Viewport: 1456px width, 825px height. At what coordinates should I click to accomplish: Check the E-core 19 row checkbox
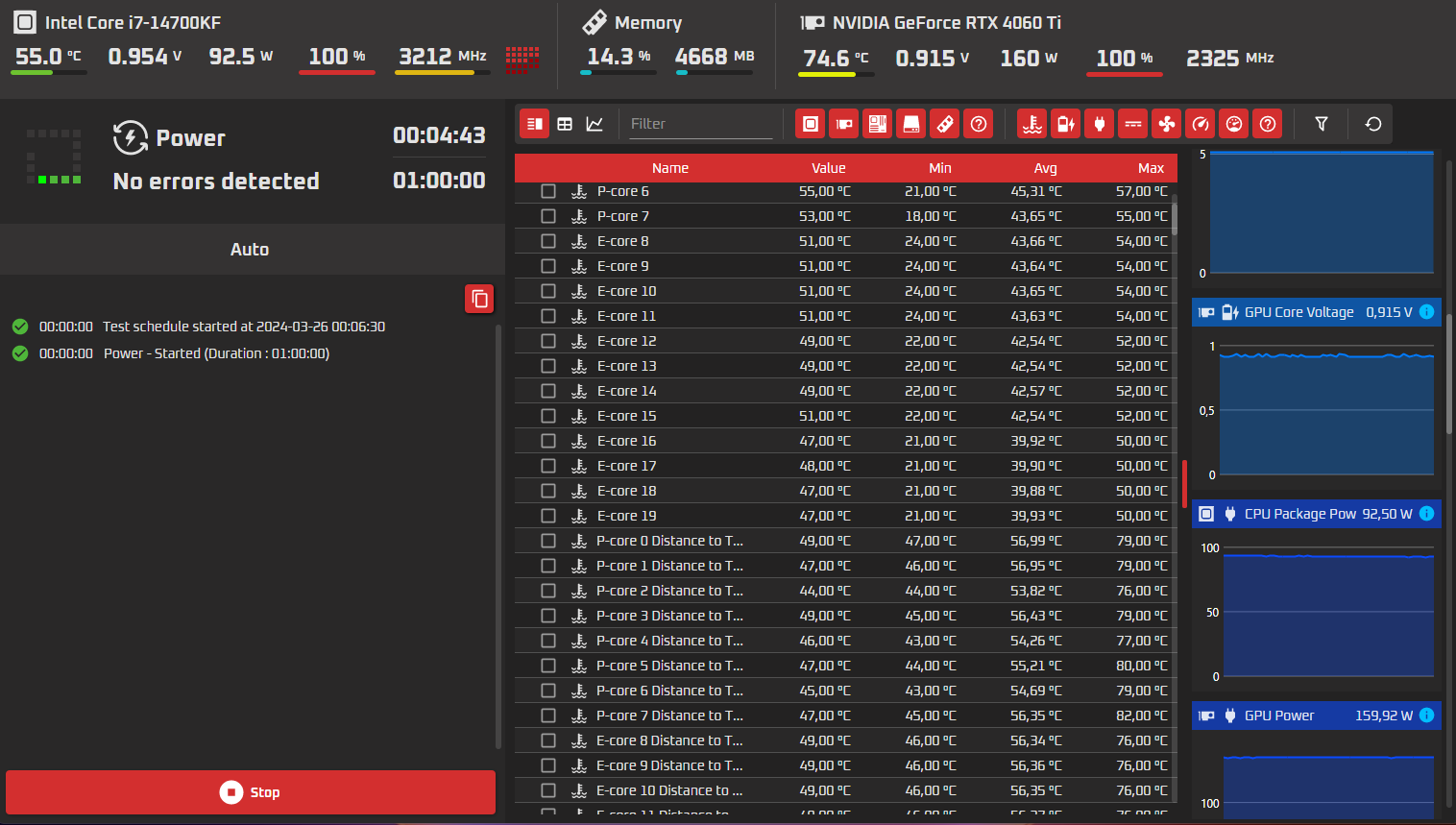click(x=548, y=516)
